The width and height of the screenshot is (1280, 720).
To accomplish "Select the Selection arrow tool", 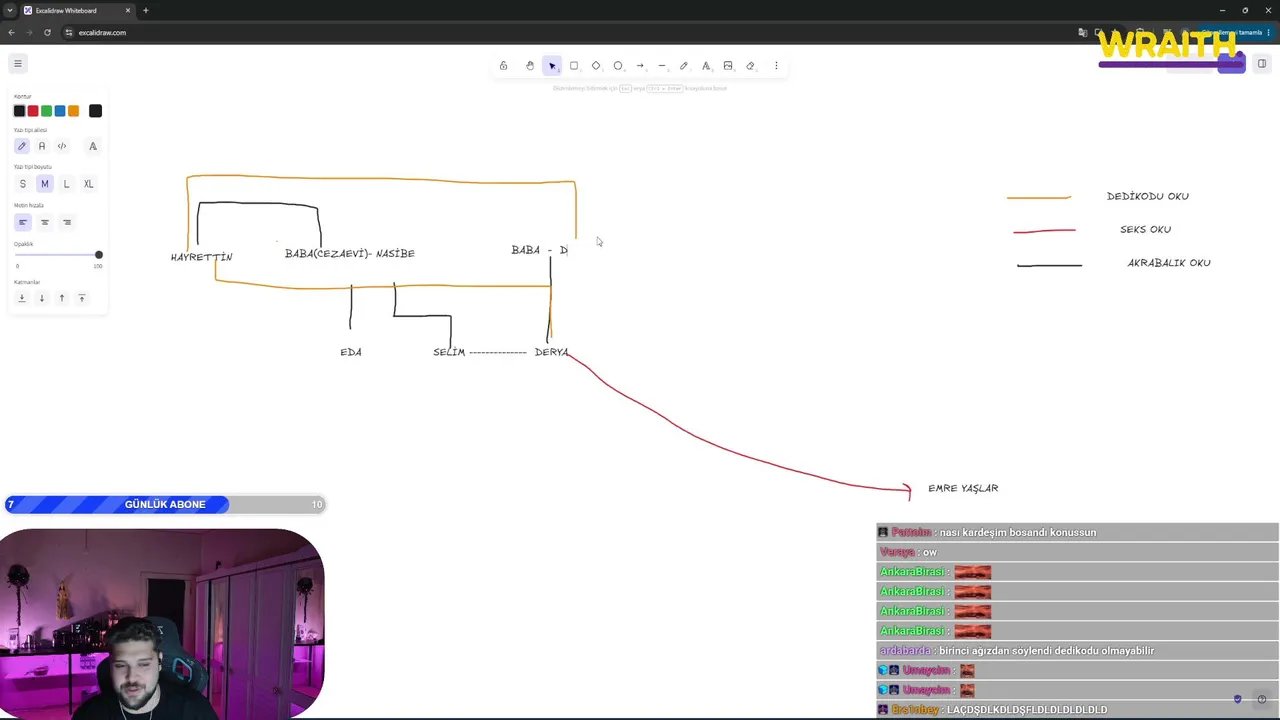I will pos(552,66).
